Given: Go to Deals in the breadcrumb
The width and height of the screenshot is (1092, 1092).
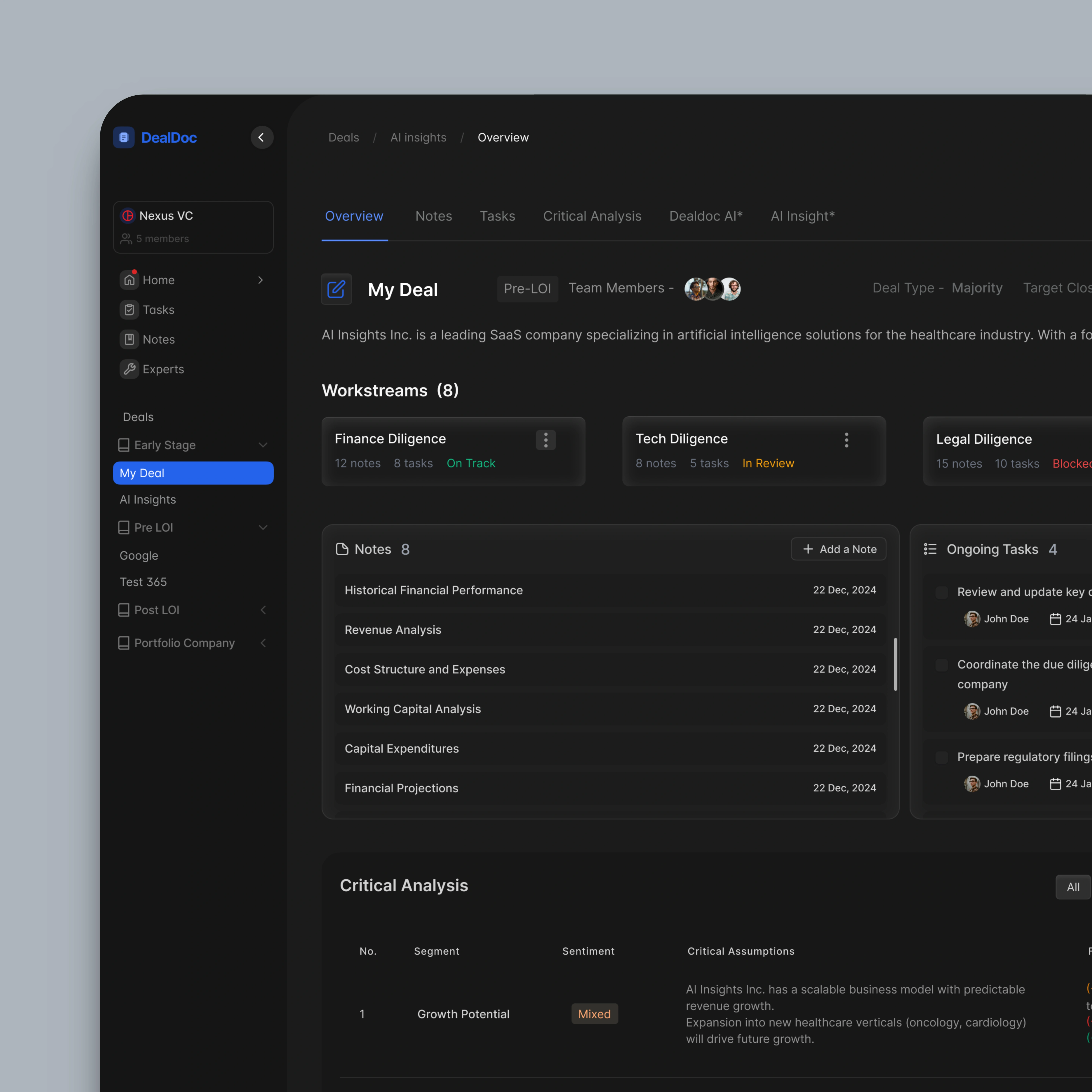Looking at the screenshot, I should coord(344,137).
